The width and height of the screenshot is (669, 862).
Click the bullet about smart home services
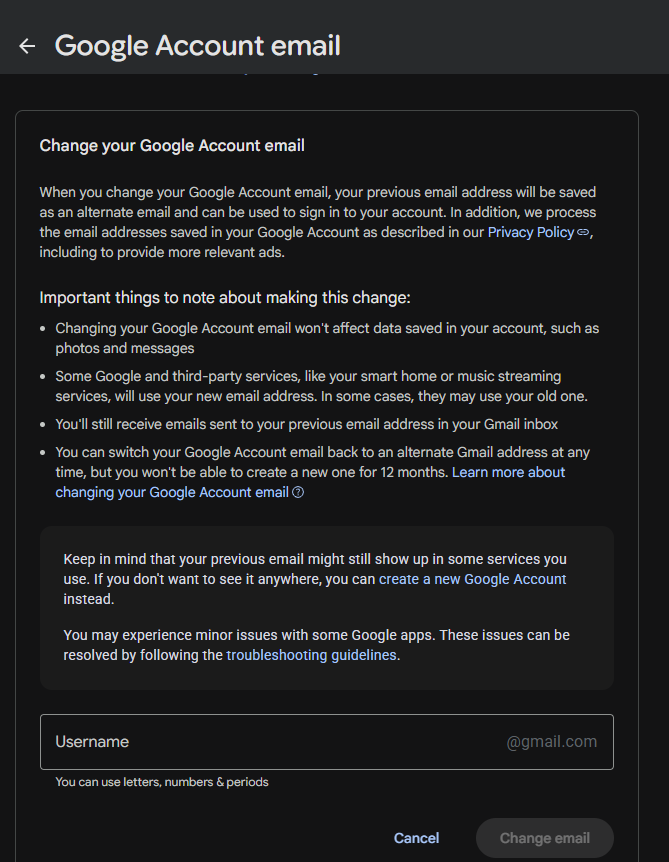click(321, 386)
